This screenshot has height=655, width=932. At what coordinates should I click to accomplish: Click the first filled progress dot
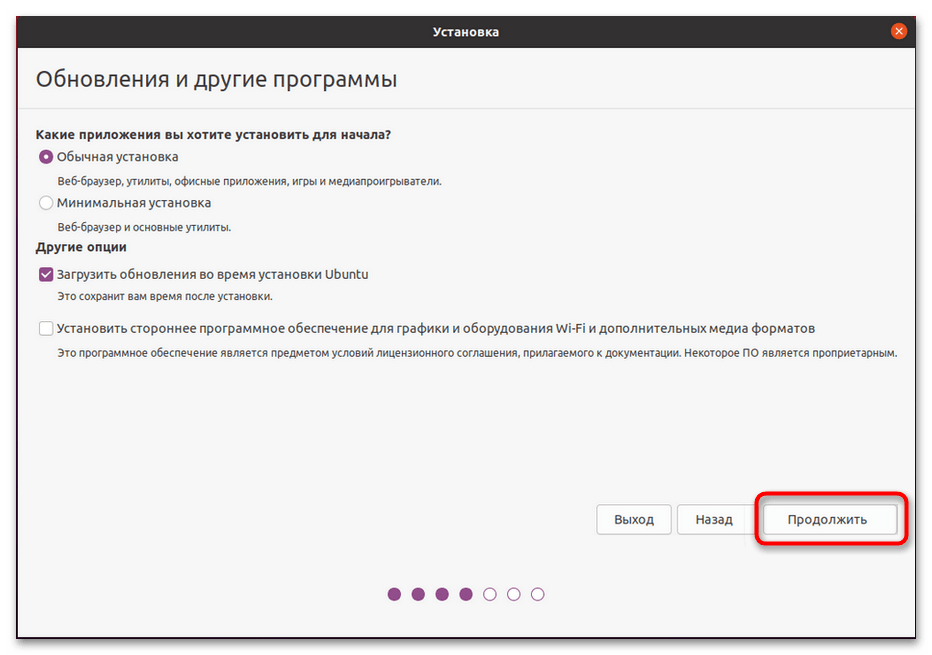[x=394, y=594]
